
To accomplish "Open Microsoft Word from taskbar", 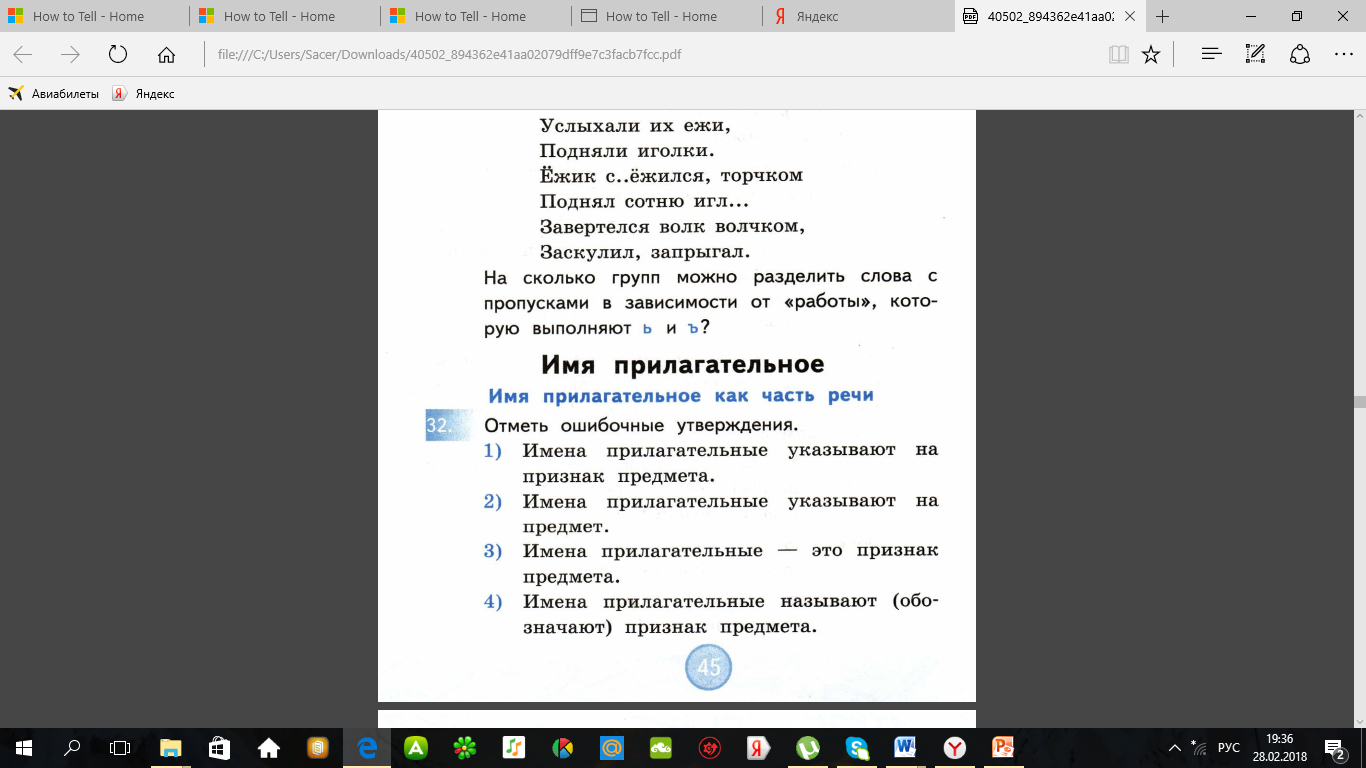I will tap(905, 747).
